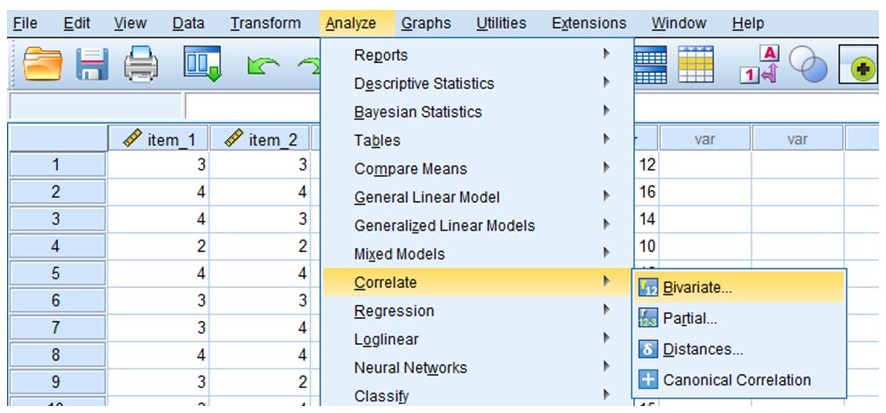Image resolution: width=886 pixels, height=413 pixels.
Task: Click the Print toolbar icon
Action: click(x=141, y=64)
